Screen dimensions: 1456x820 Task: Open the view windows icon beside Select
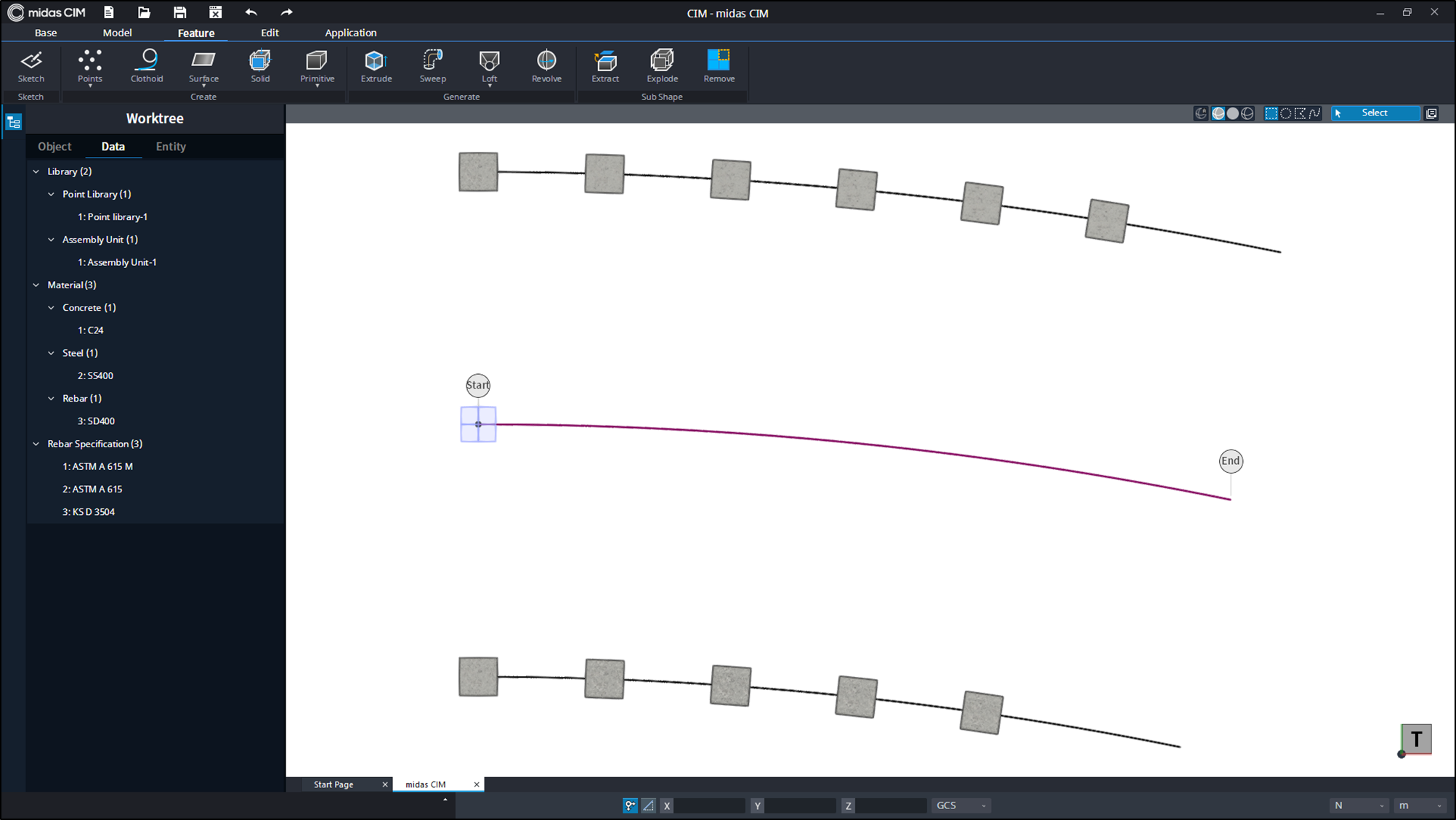tap(1431, 113)
